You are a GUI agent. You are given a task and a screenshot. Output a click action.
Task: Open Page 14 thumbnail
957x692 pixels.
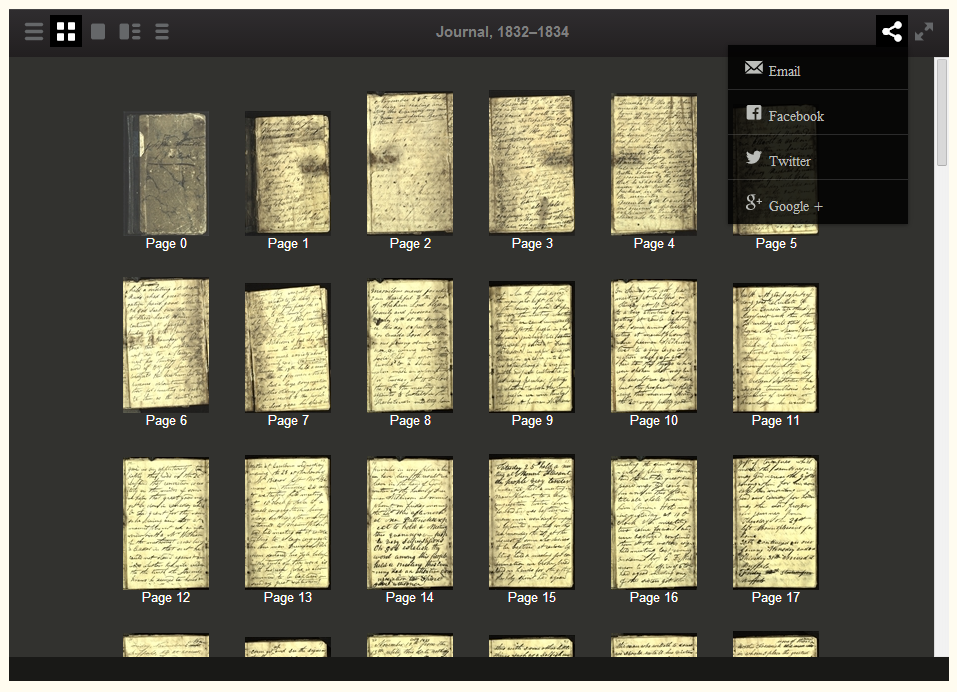(x=410, y=524)
